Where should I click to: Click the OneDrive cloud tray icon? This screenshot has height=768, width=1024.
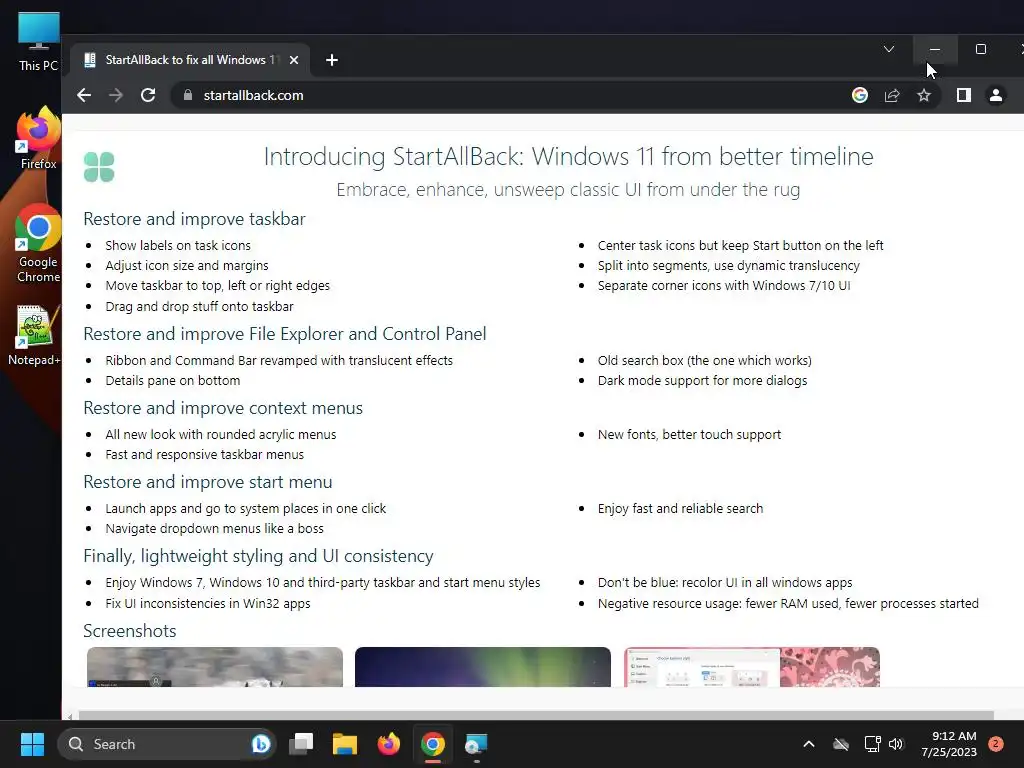pyautogui.click(x=841, y=744)
